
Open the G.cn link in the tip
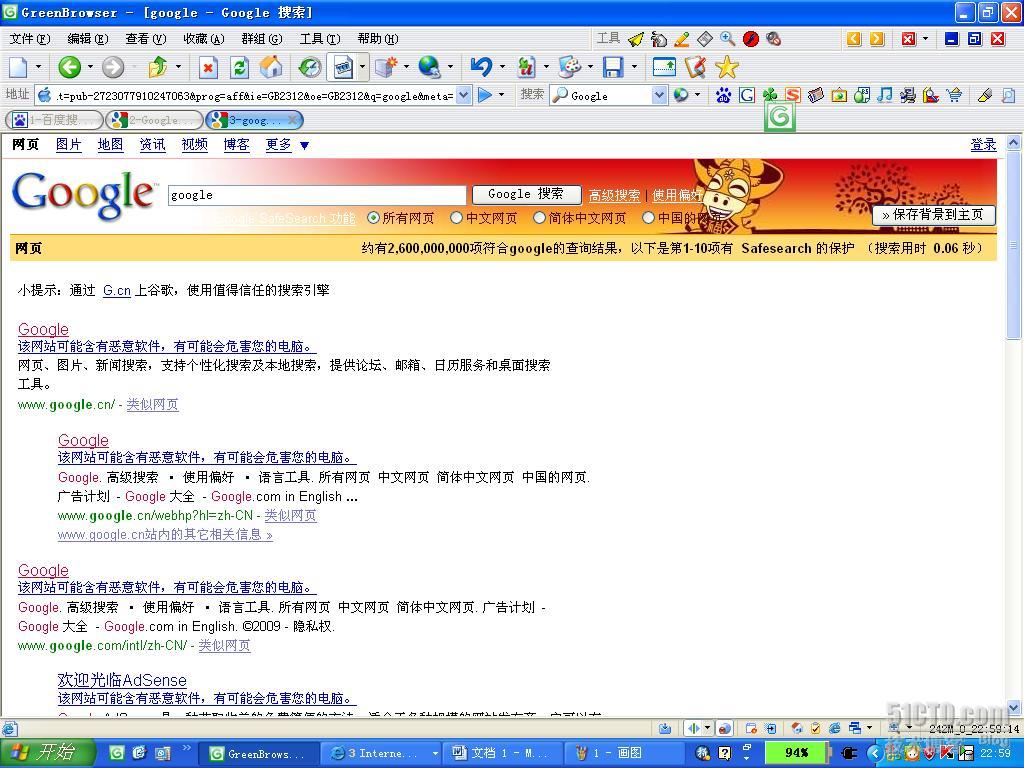117,291
